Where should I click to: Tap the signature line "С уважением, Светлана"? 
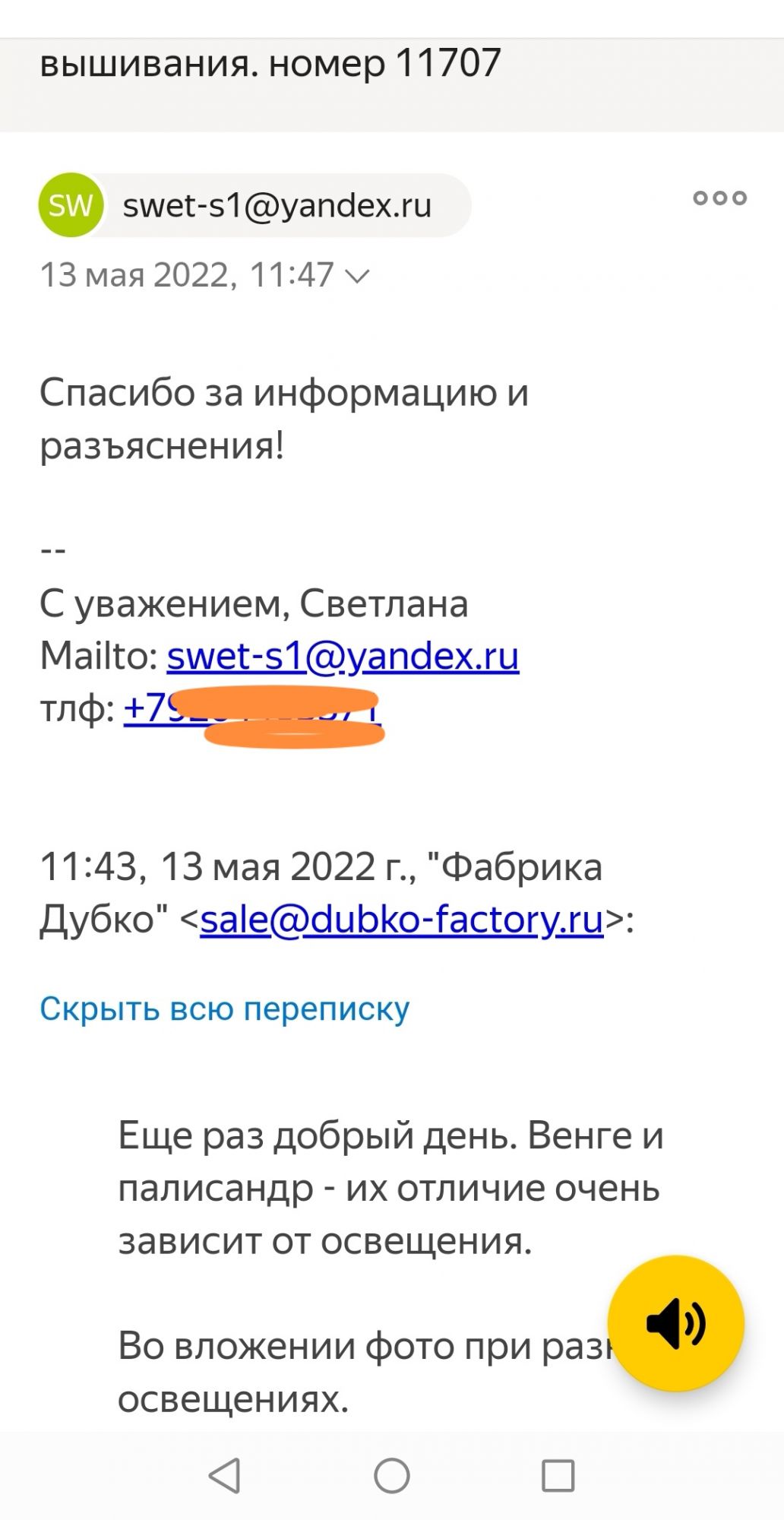[x=254, y=603]
